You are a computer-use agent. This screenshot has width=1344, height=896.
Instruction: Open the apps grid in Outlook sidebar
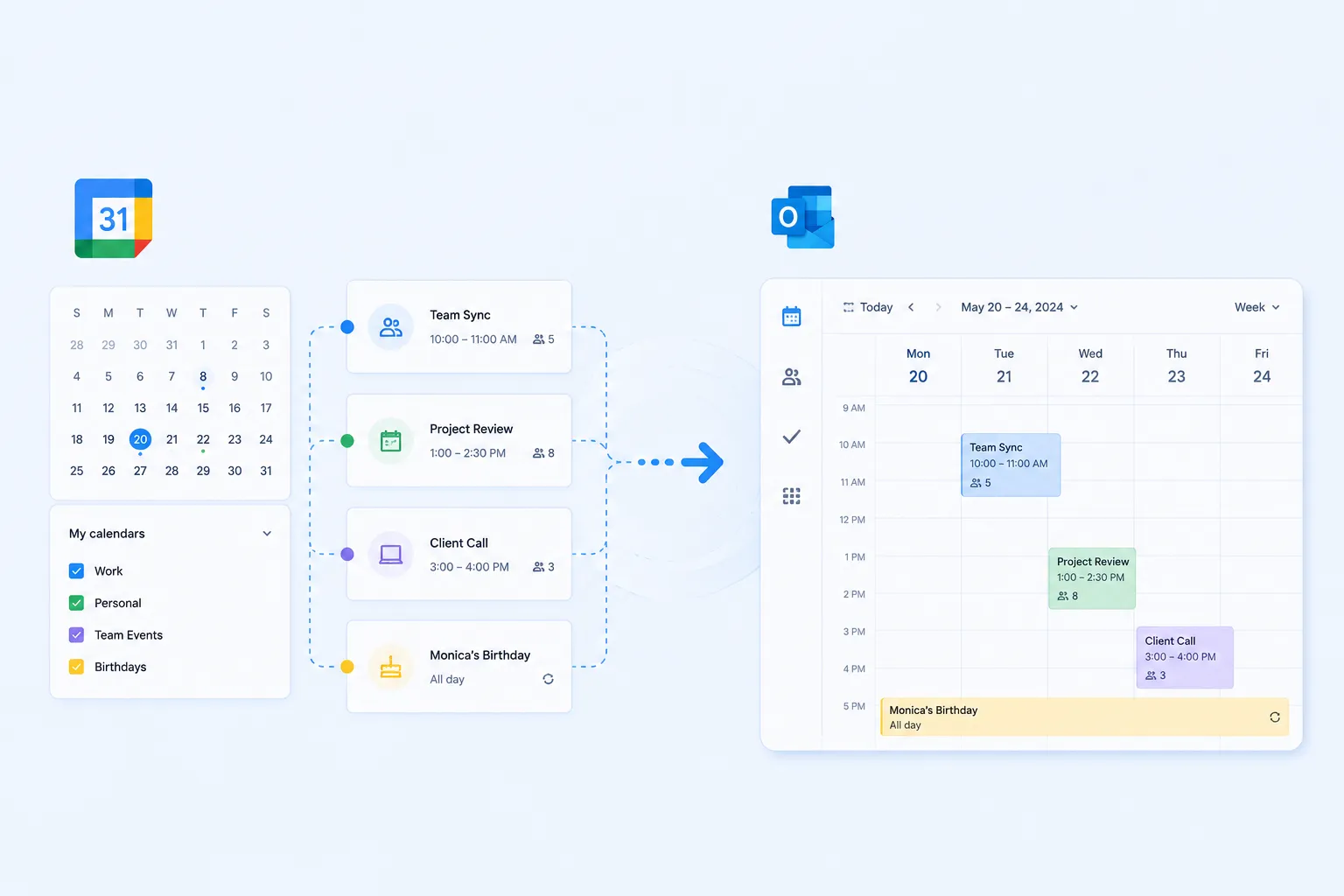(791, 496)
